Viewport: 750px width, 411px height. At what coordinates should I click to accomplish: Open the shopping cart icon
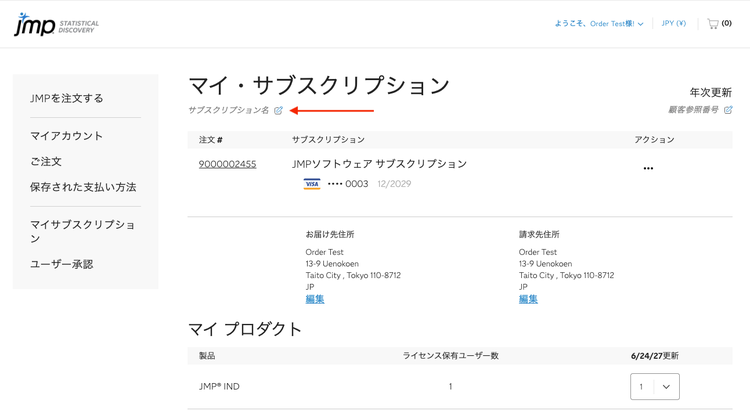click(x=713, y=23)
